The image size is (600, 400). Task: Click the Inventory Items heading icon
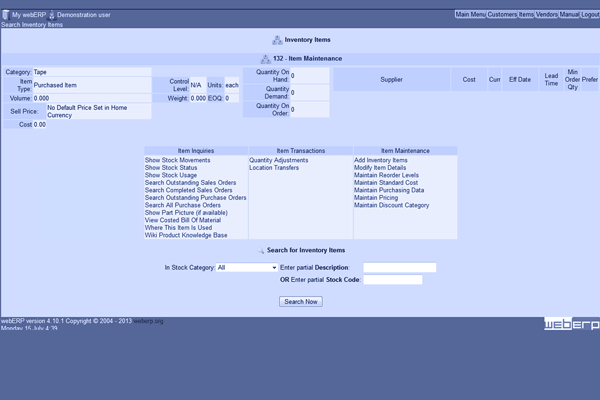pos(277,40)
